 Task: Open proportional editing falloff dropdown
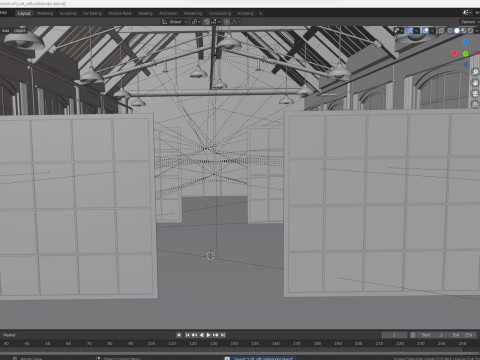pos(236,22)
